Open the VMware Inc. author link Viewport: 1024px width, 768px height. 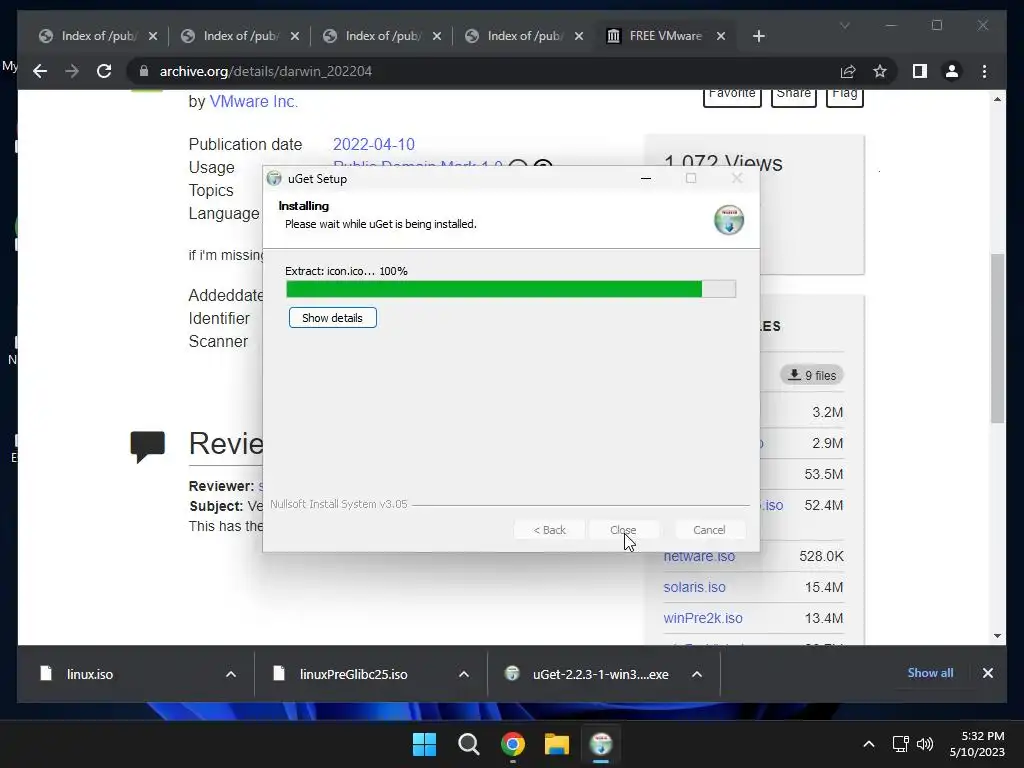pyautogui.click(x=253, y=101)
